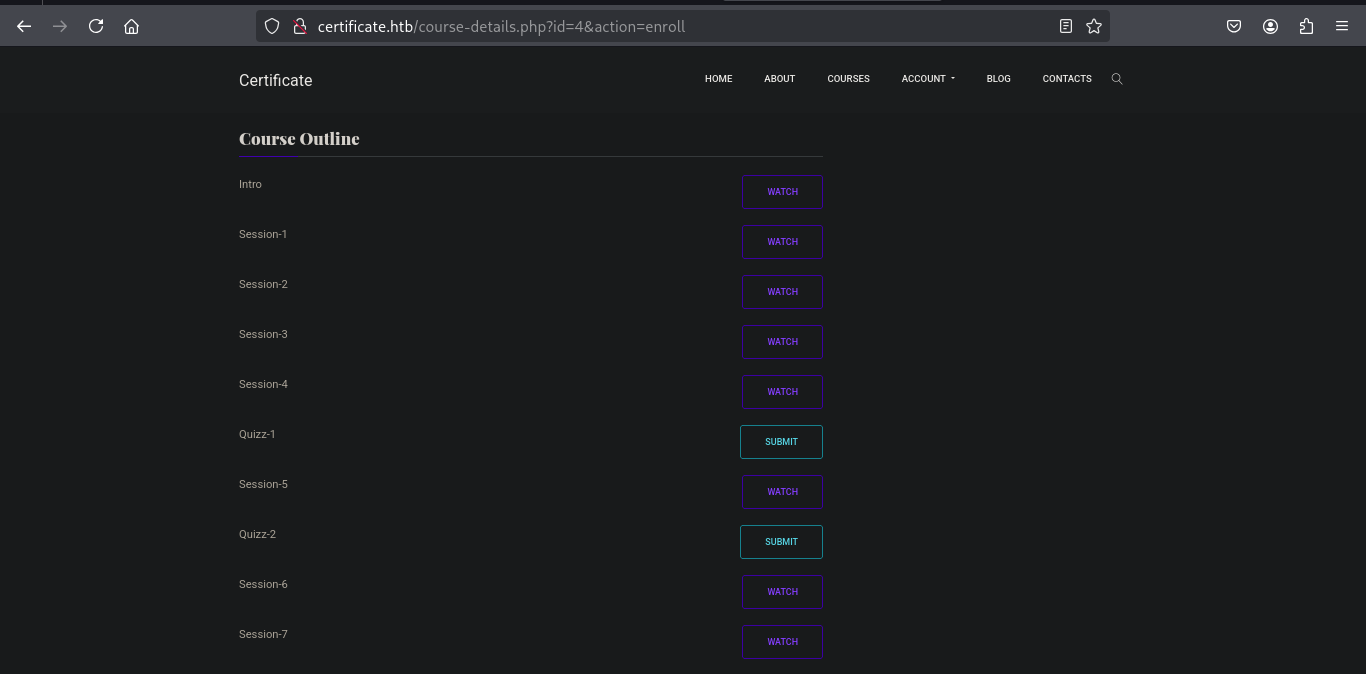Open the Firefox hamburger menu

click(1342, 27)
